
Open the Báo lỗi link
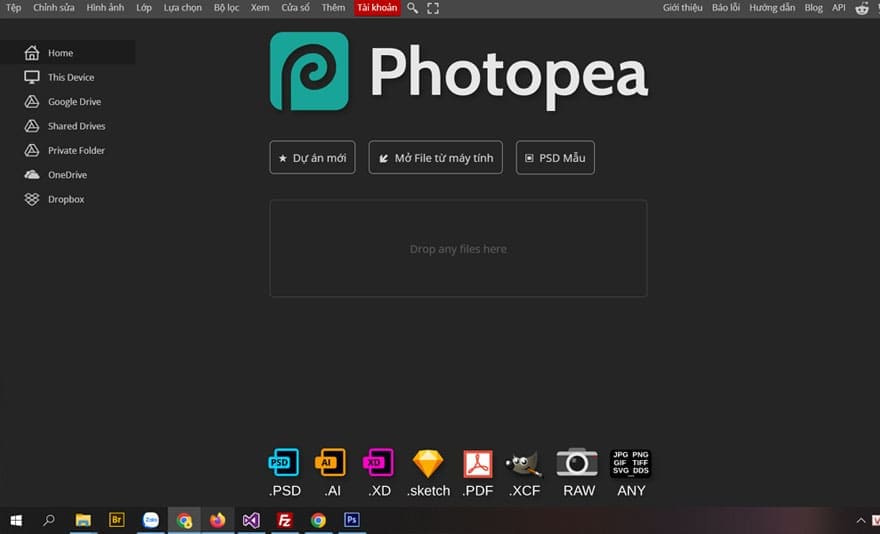coord(726,8)
